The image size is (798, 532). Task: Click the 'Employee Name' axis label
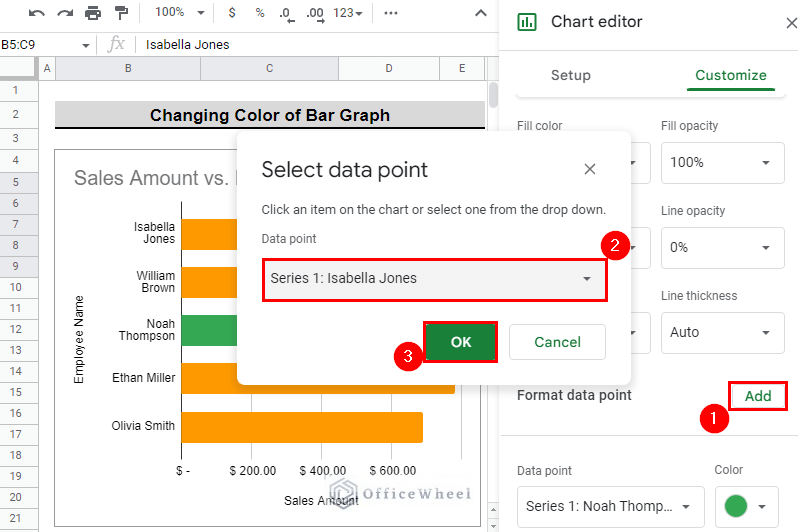pos(78,340)
